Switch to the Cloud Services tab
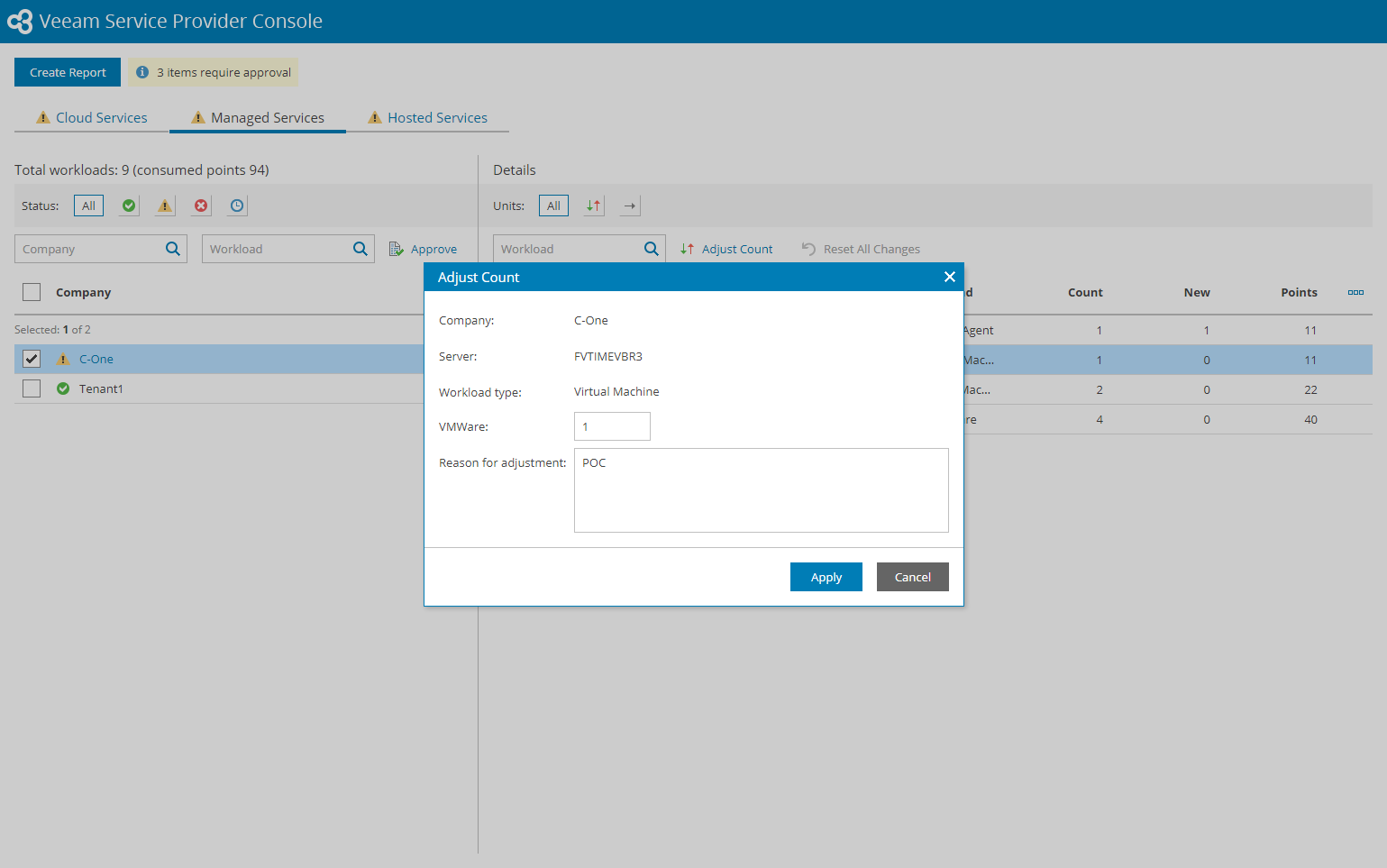Viewport: 1387px width, 868px height. pyautogui.click(x=92, y=118)
